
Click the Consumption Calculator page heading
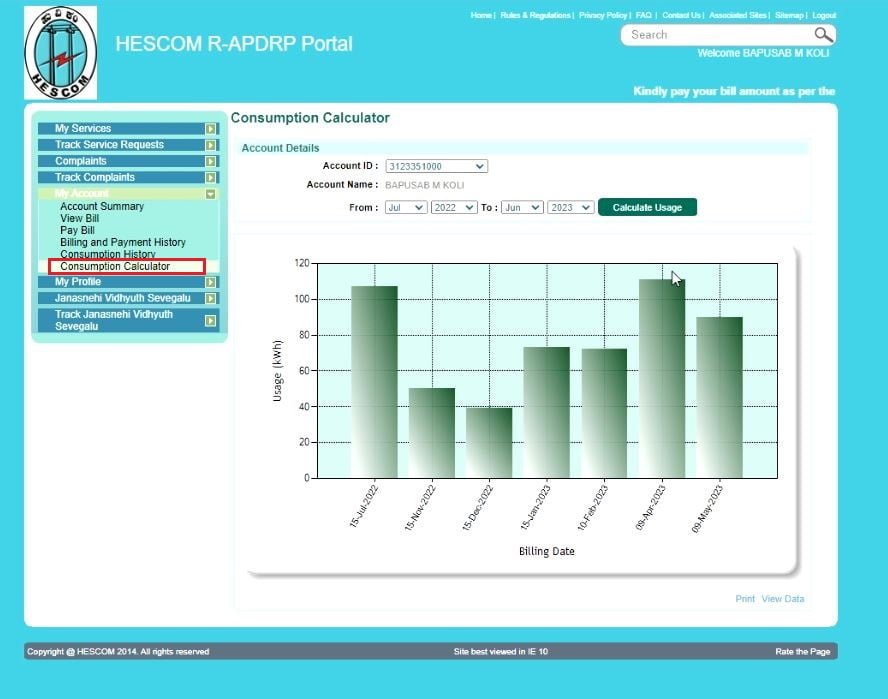(x=310, y=118)
